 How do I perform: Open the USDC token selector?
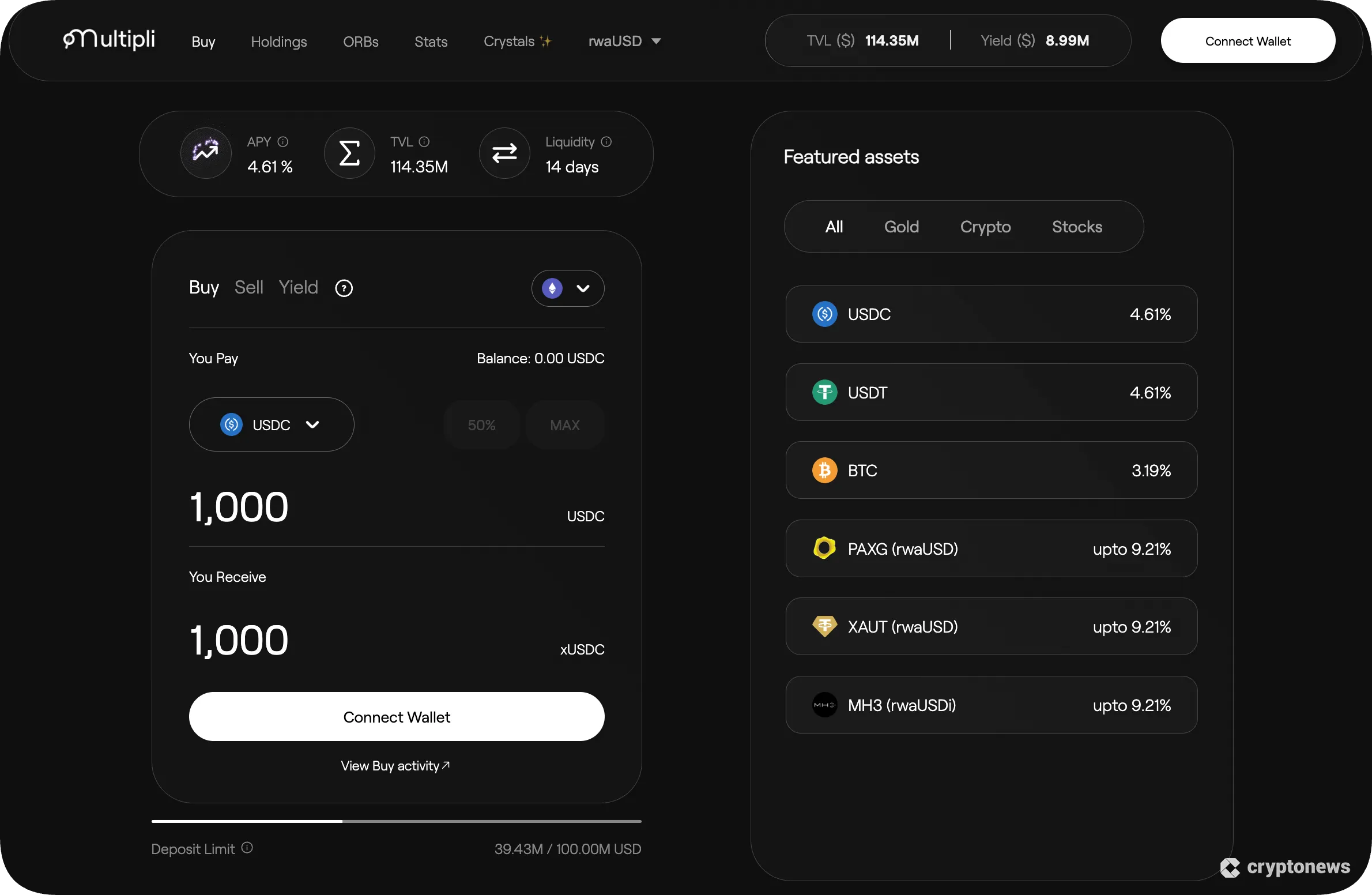tap(272, 424)
